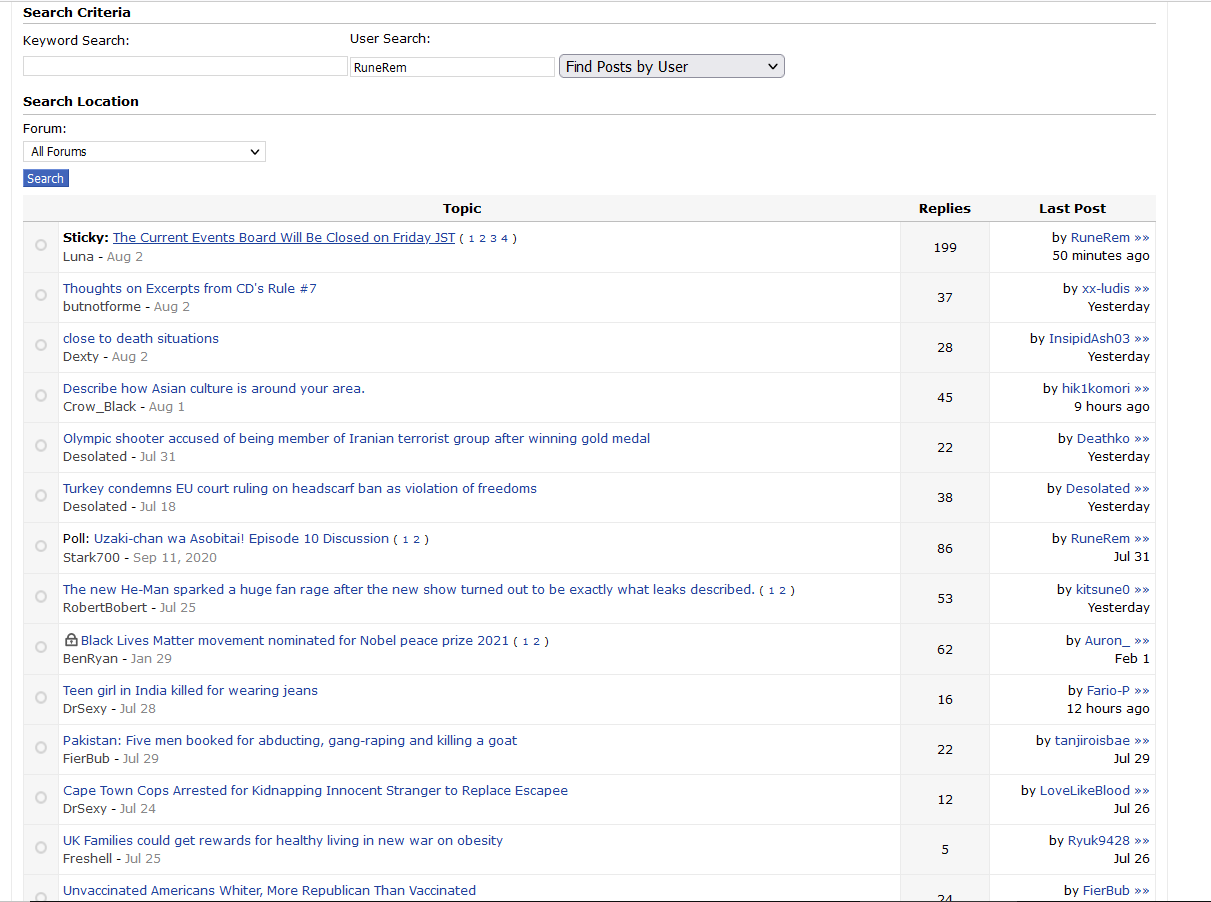Click the »» arrows beside xx-ludis

(1142, 289)
